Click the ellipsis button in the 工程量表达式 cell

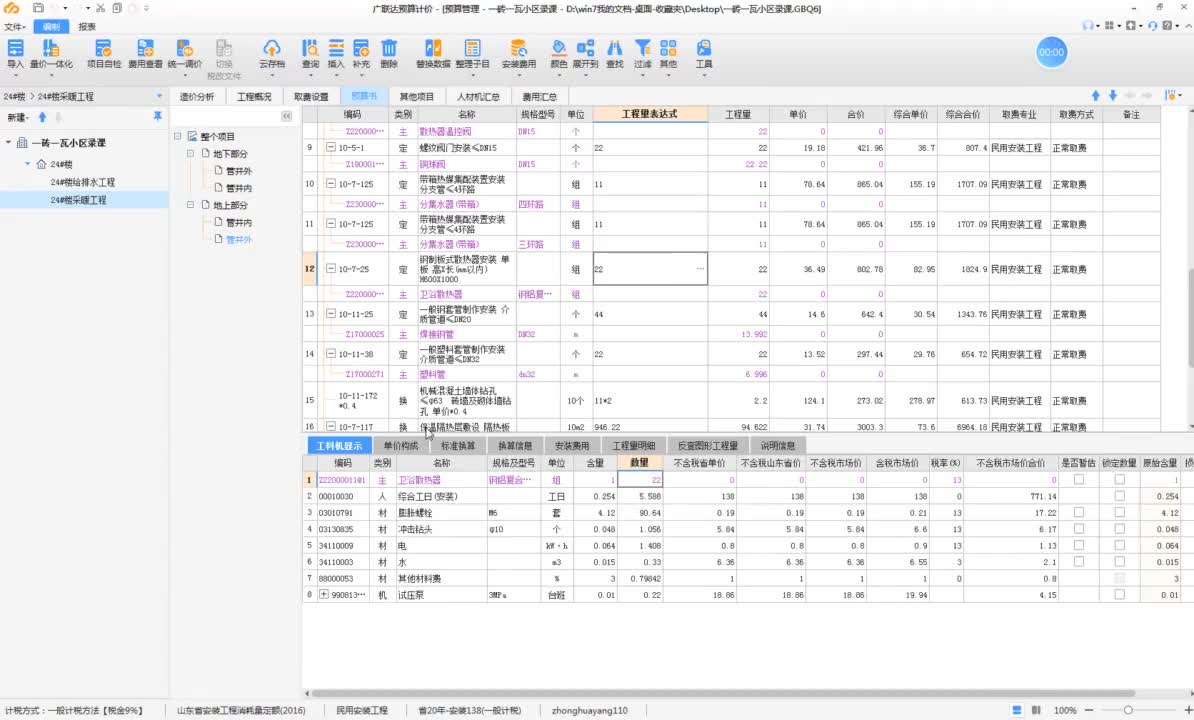tap(700, 269)
